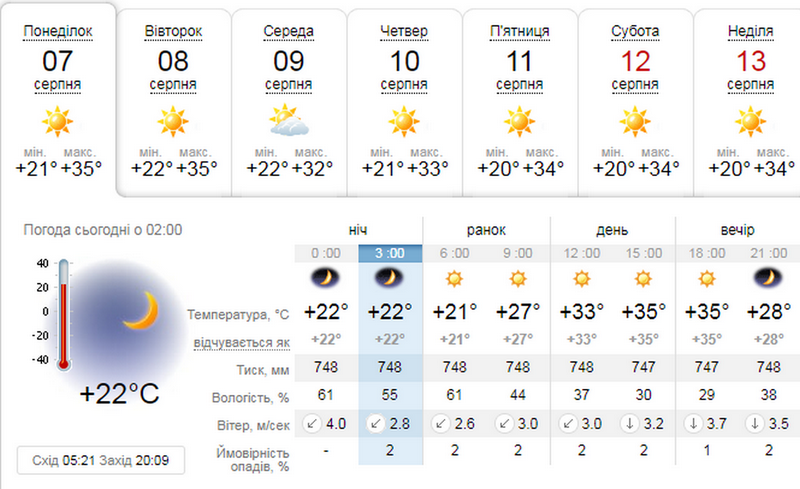Viewport: 800px width, 489px height.
Task: Click the 12:00 time column header
Action: [x=580, y=253]
